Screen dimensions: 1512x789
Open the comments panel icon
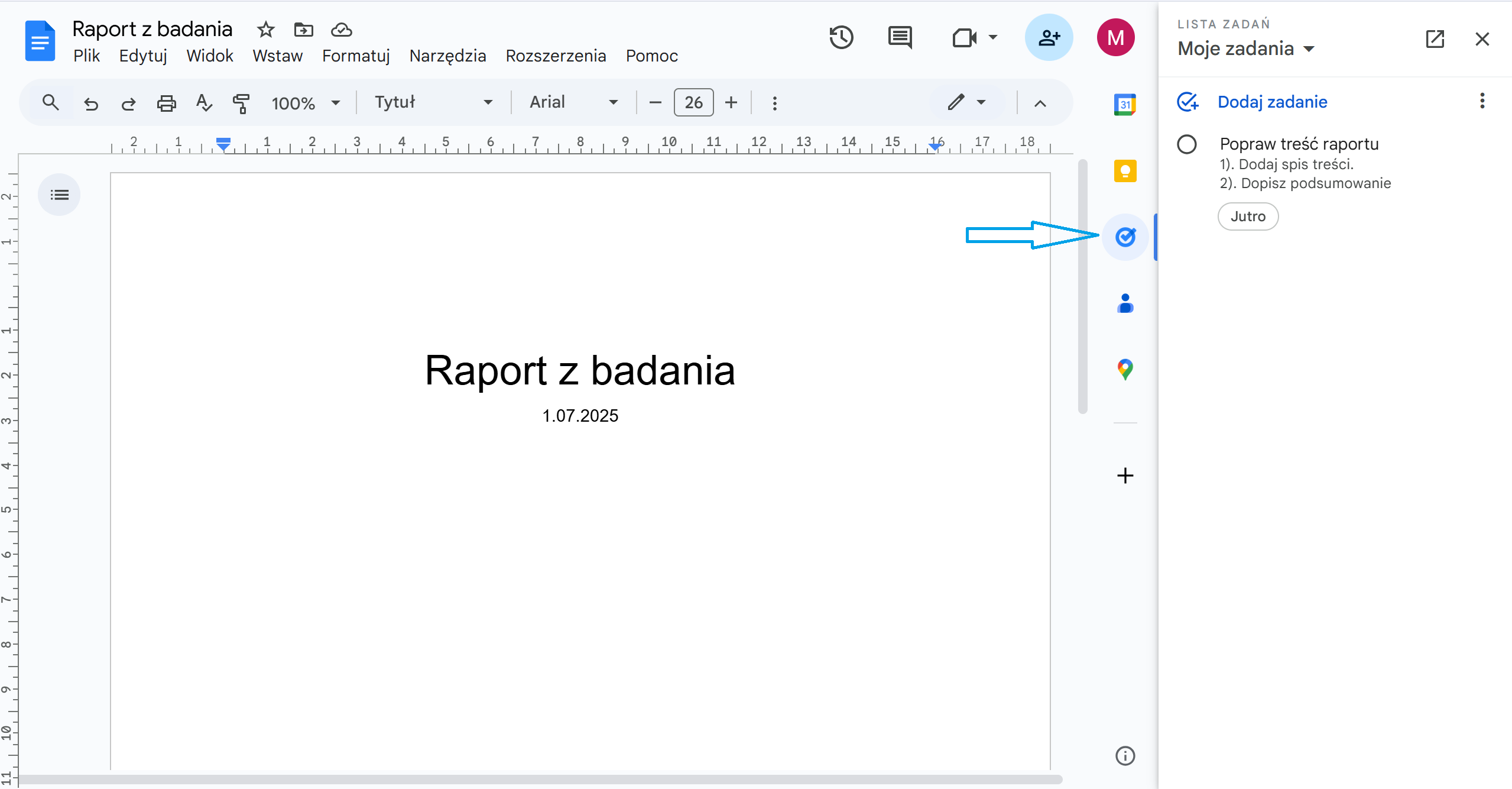tap(900, 38)
